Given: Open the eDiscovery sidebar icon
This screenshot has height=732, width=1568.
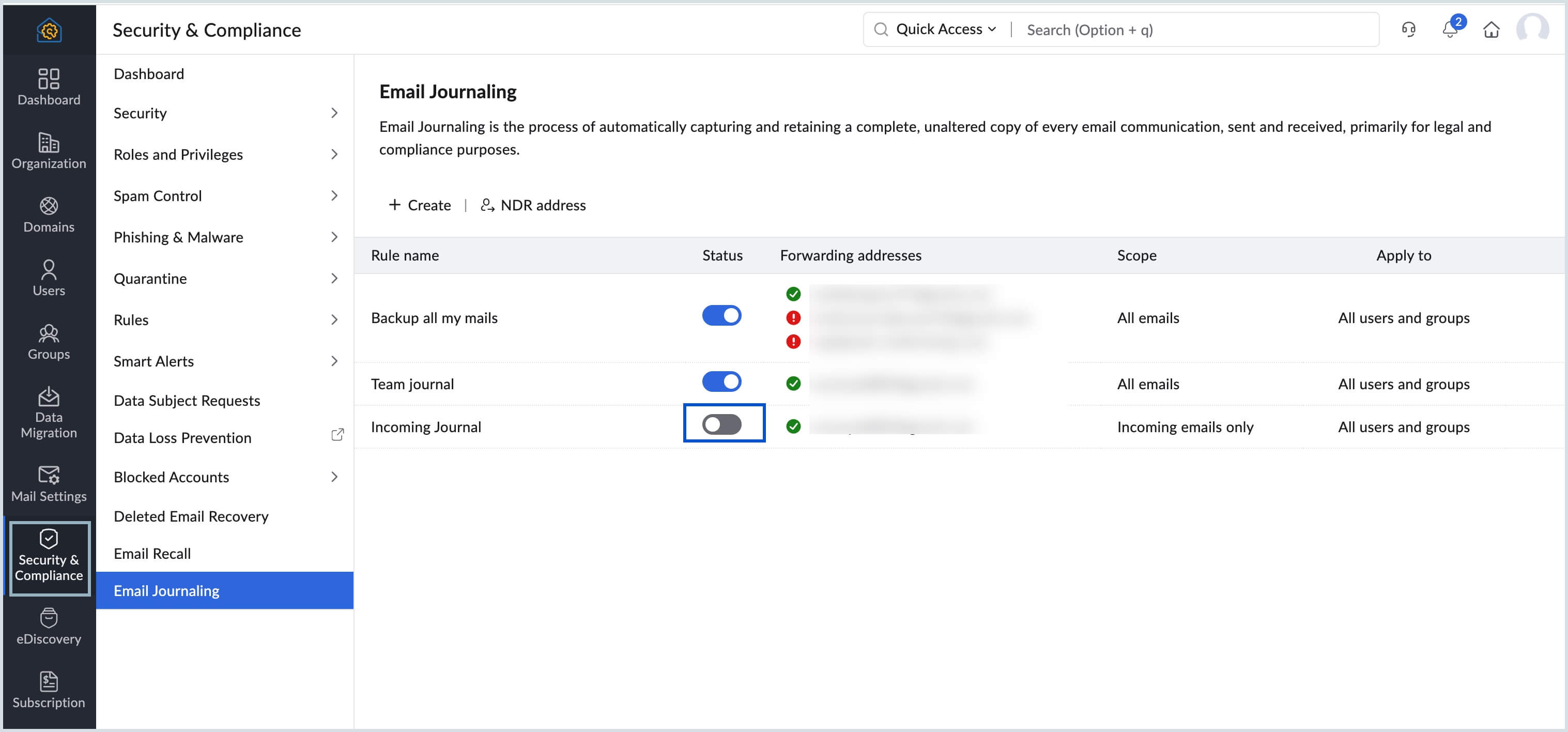Looking at the screenshot, I should 49,627.
